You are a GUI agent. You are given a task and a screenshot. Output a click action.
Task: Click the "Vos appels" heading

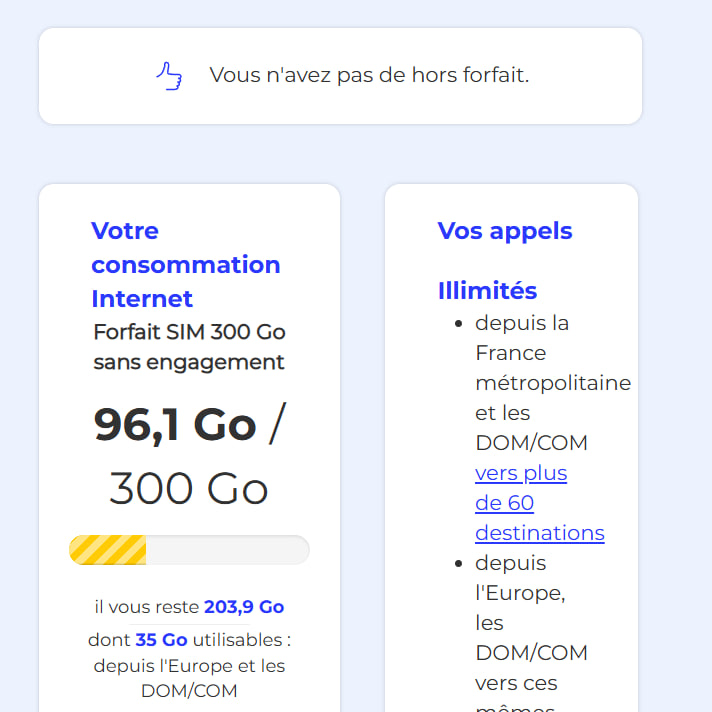(504, 231)
